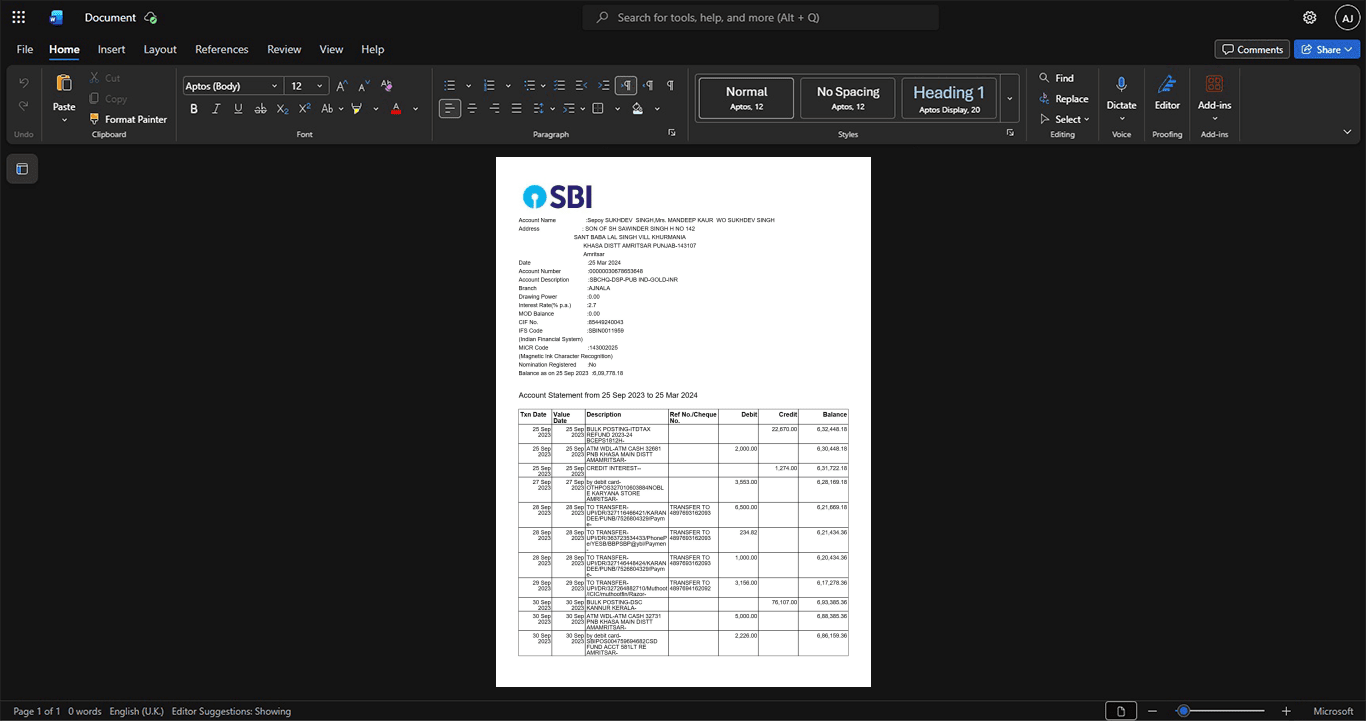This screenshot has width=1366, height=721.
Task: Apply superscript formatting
Action: click(x=305, y=108)
